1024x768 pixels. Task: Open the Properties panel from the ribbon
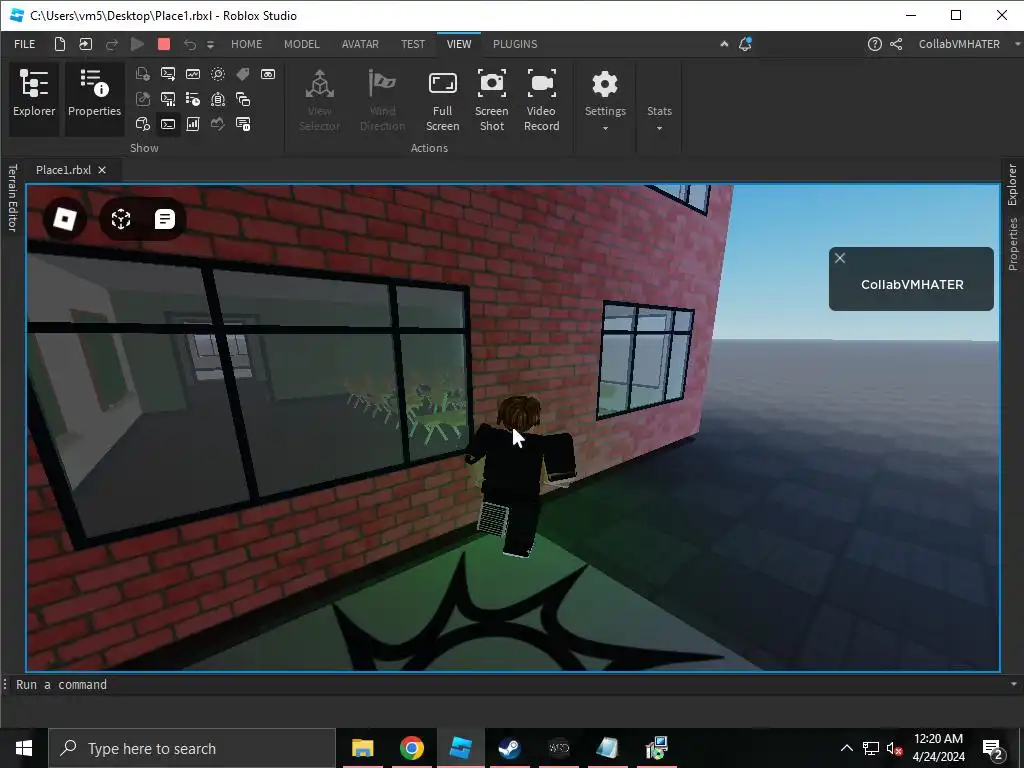coord(94,99)
